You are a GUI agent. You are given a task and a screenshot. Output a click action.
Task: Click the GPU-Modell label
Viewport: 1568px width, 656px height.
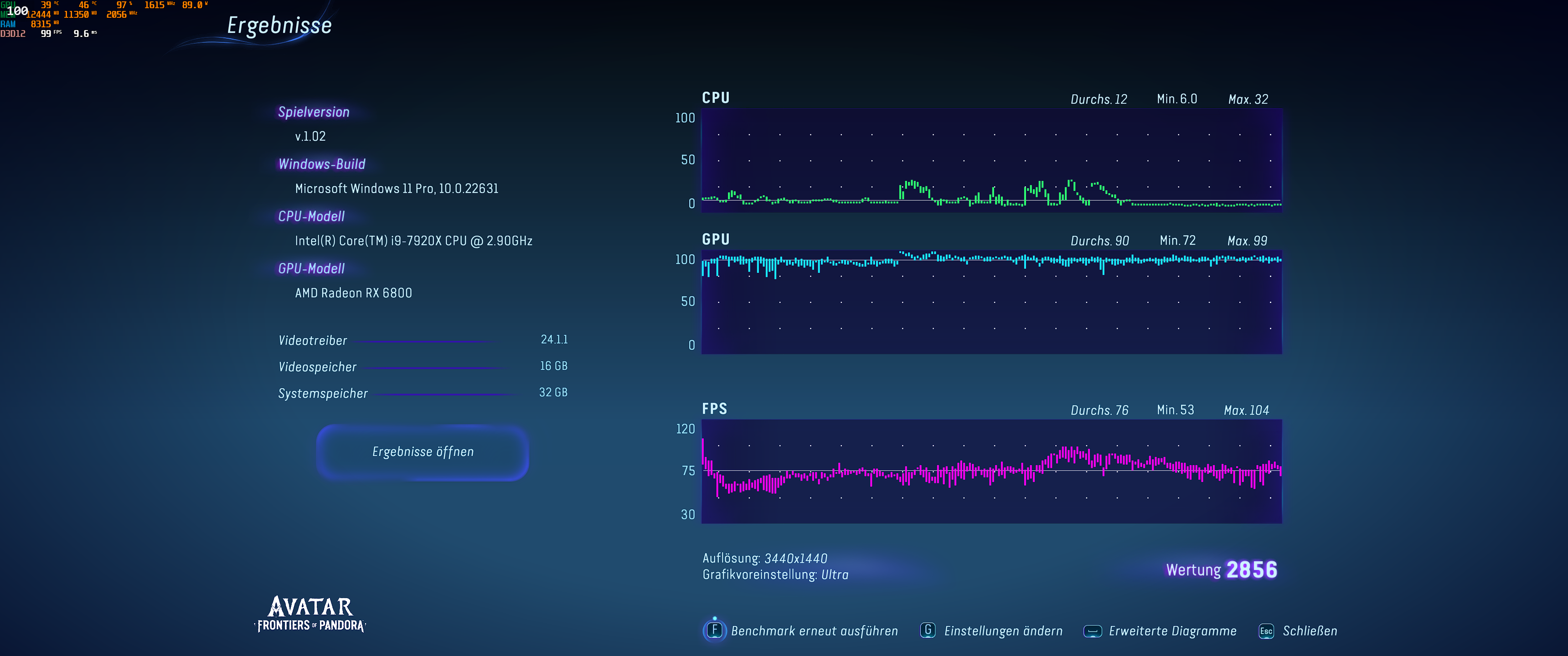pyautogui.click(x=311, y=268)
